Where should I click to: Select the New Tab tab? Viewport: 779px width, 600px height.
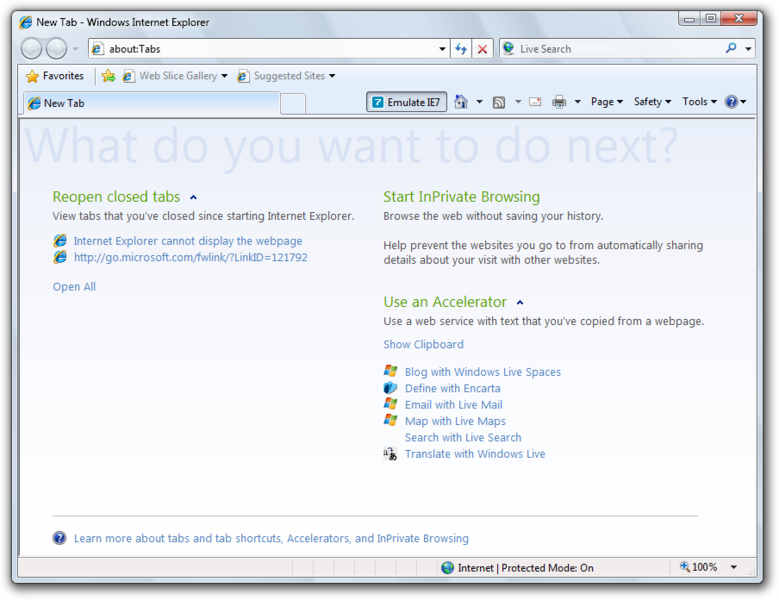tap(152, 103)
